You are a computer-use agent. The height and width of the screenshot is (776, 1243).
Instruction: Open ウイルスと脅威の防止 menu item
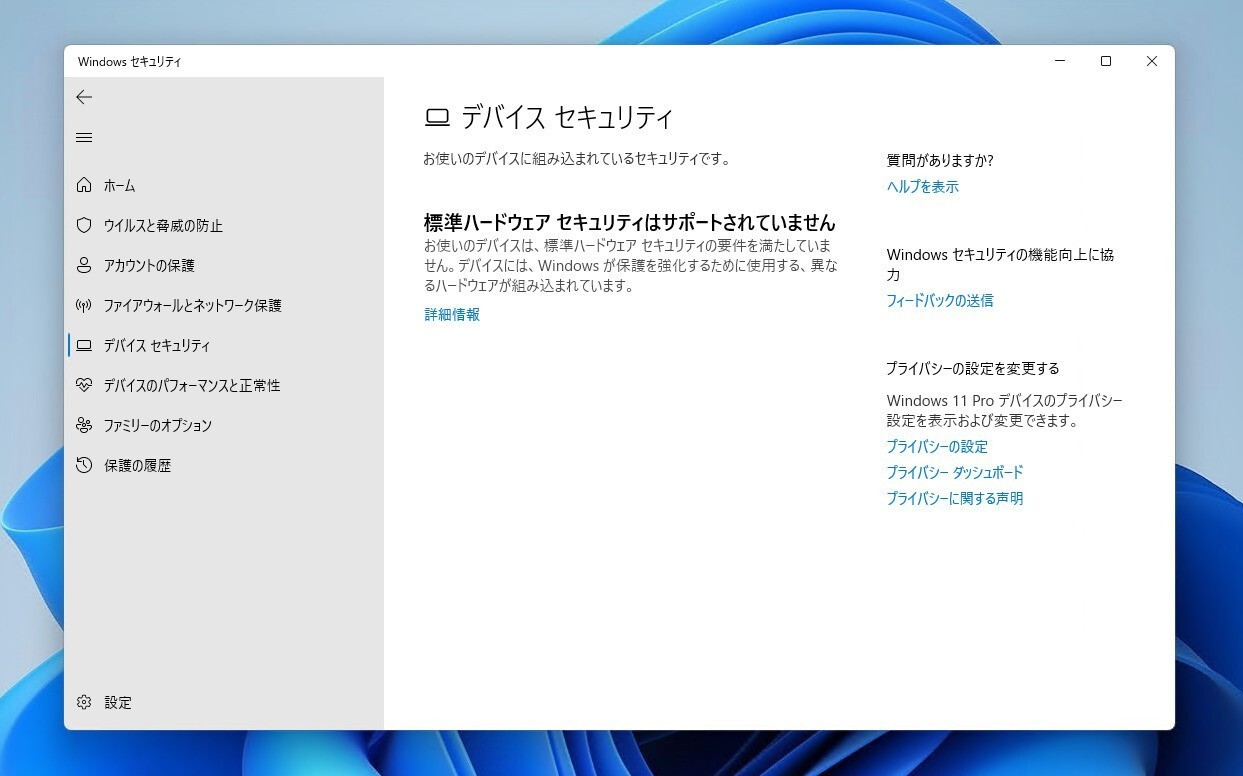(x=163, y=225)
